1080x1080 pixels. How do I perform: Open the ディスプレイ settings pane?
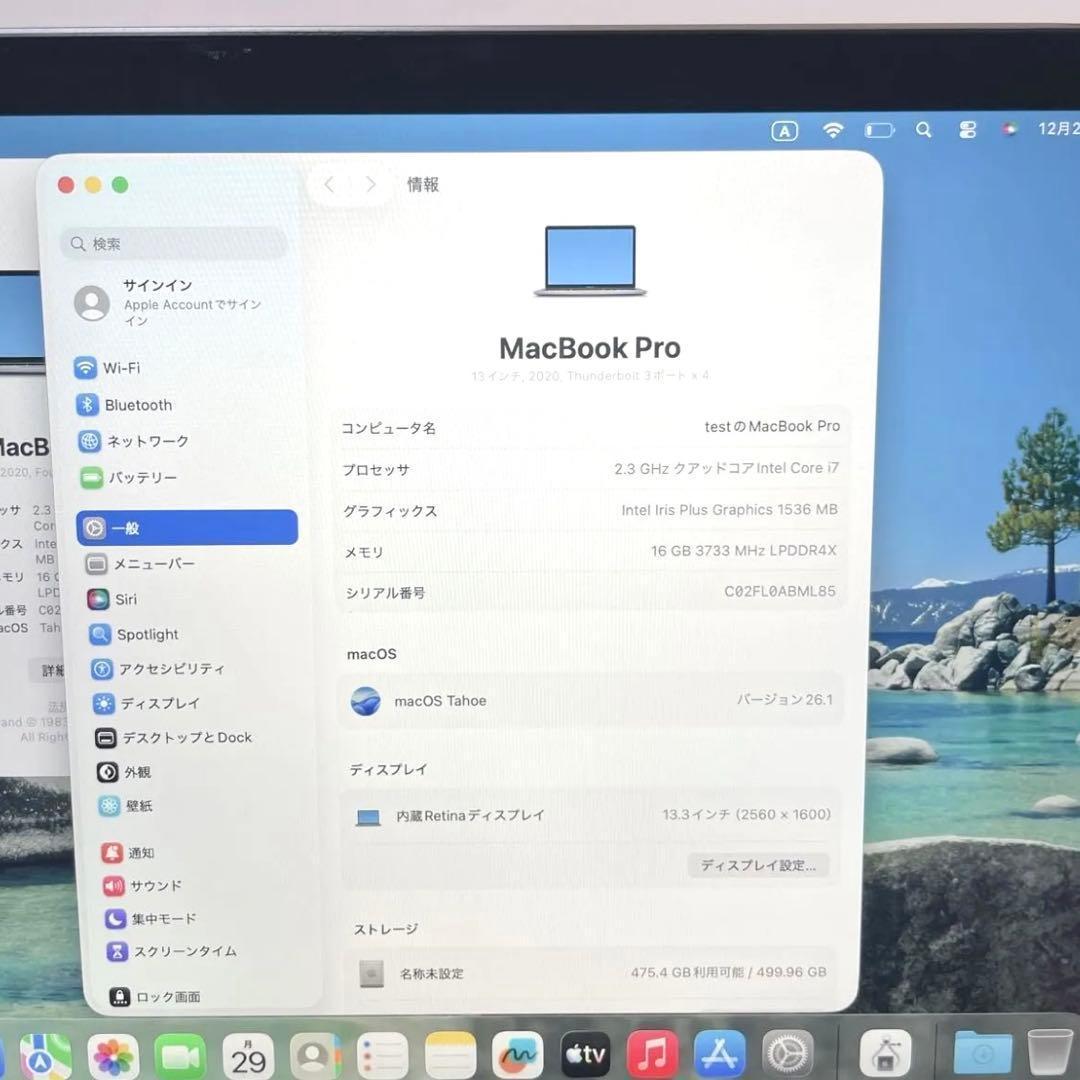tap(144, 703)
